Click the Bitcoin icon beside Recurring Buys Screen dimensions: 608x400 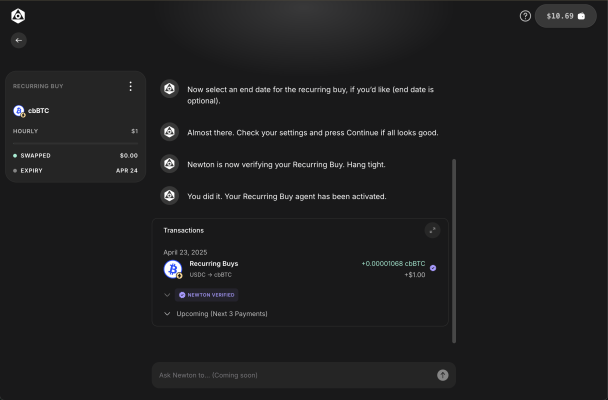173,269
